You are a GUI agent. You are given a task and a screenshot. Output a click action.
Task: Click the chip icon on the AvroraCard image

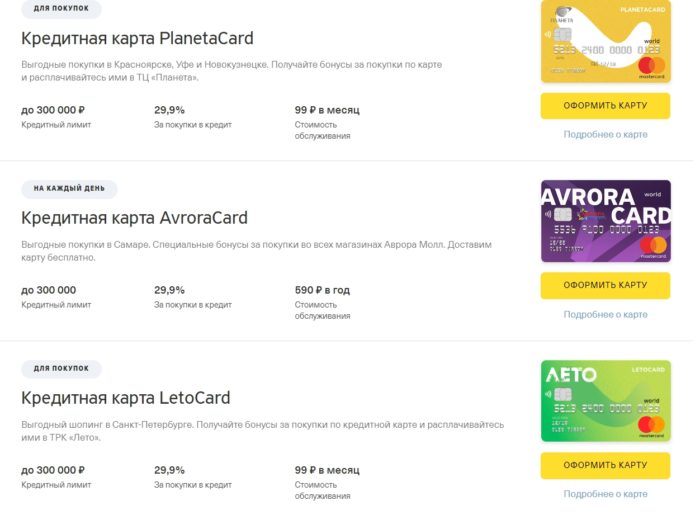[562, 215]
